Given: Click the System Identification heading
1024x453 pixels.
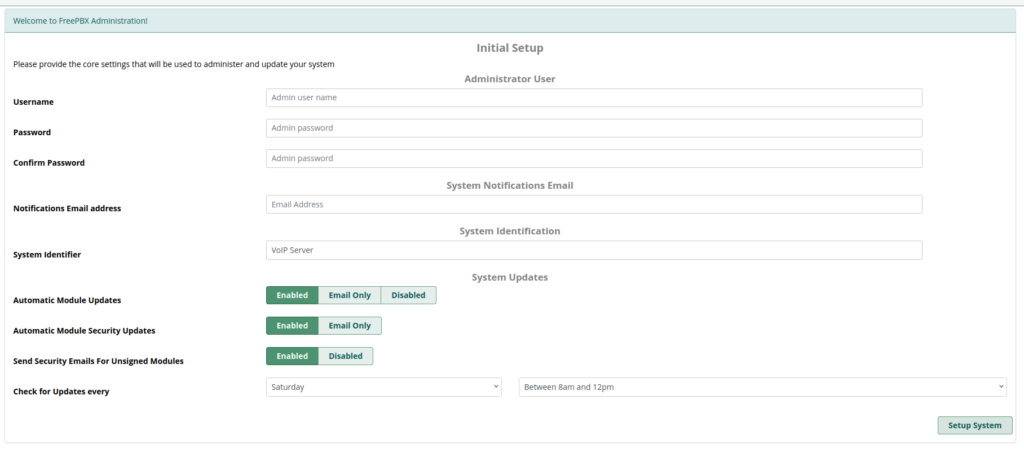Looking at the screenshot, I should [x=509, y=231].
